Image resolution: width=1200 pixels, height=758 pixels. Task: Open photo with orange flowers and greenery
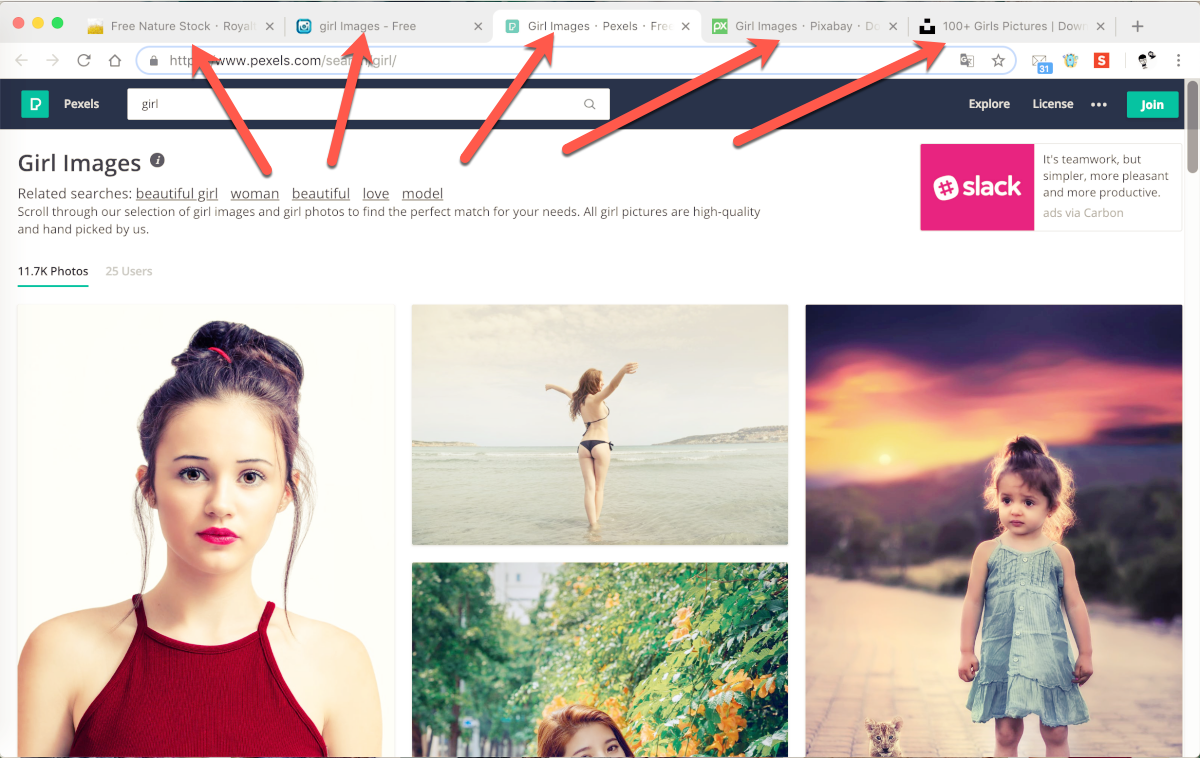point(600,660)
